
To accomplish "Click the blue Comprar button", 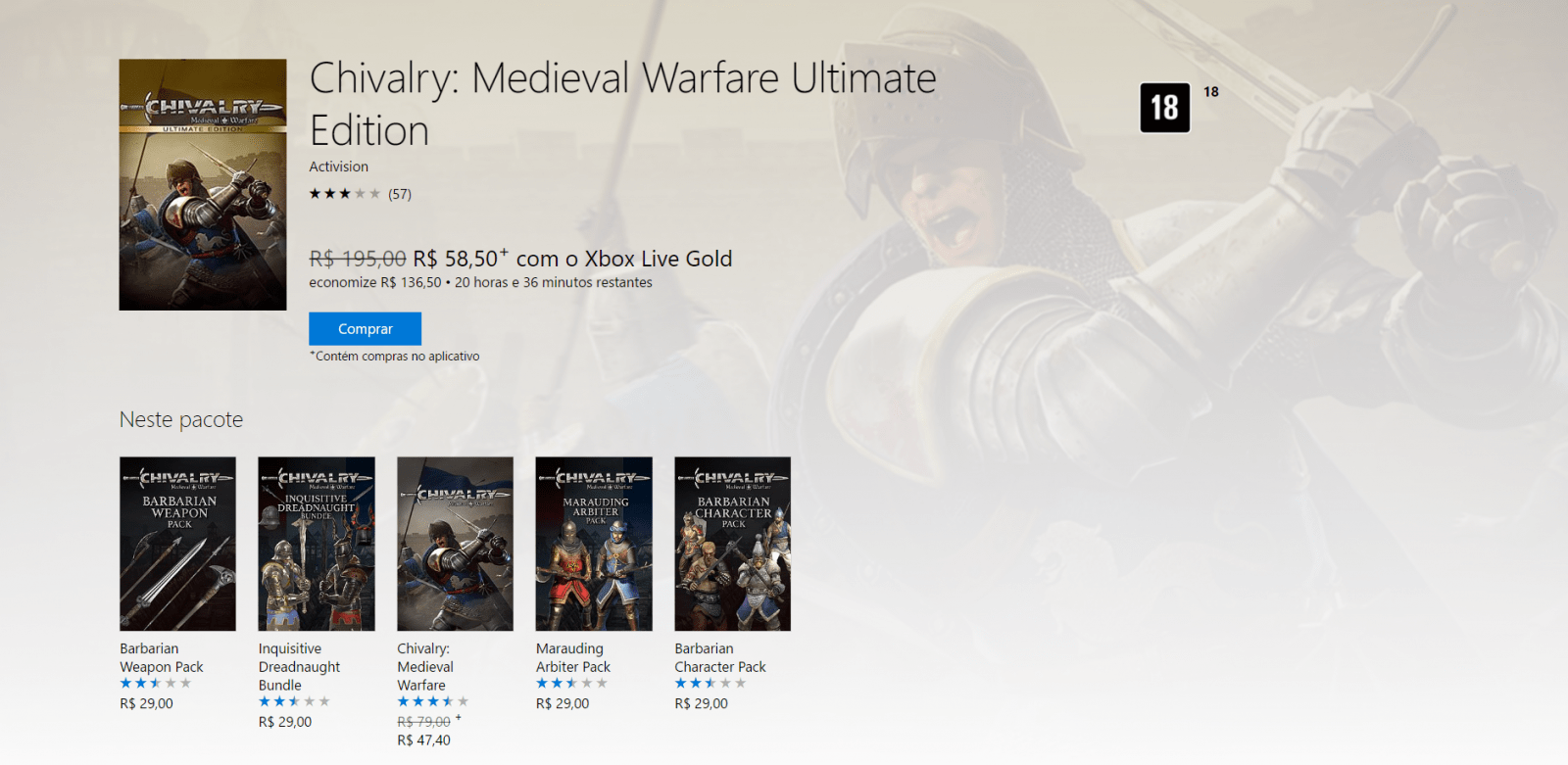I will coord(365,329).
